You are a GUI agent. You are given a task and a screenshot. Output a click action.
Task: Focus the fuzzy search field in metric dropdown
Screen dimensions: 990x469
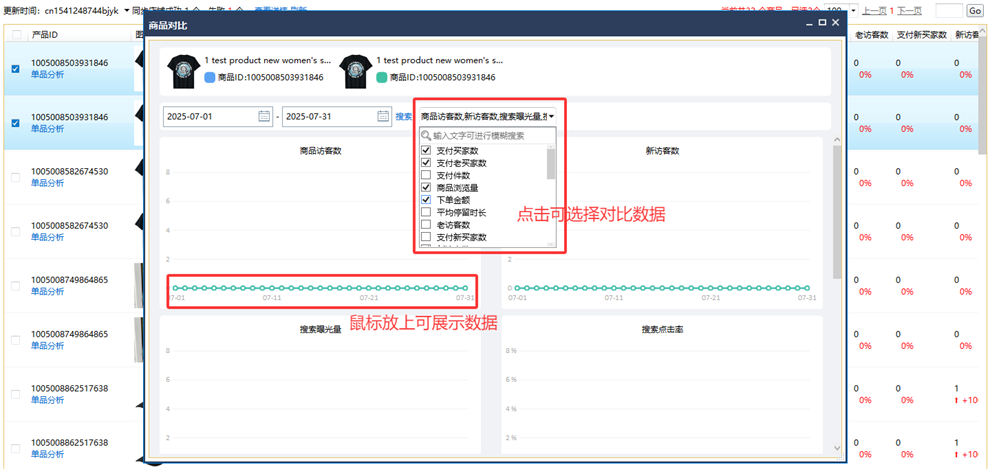[x=489, y=136]
